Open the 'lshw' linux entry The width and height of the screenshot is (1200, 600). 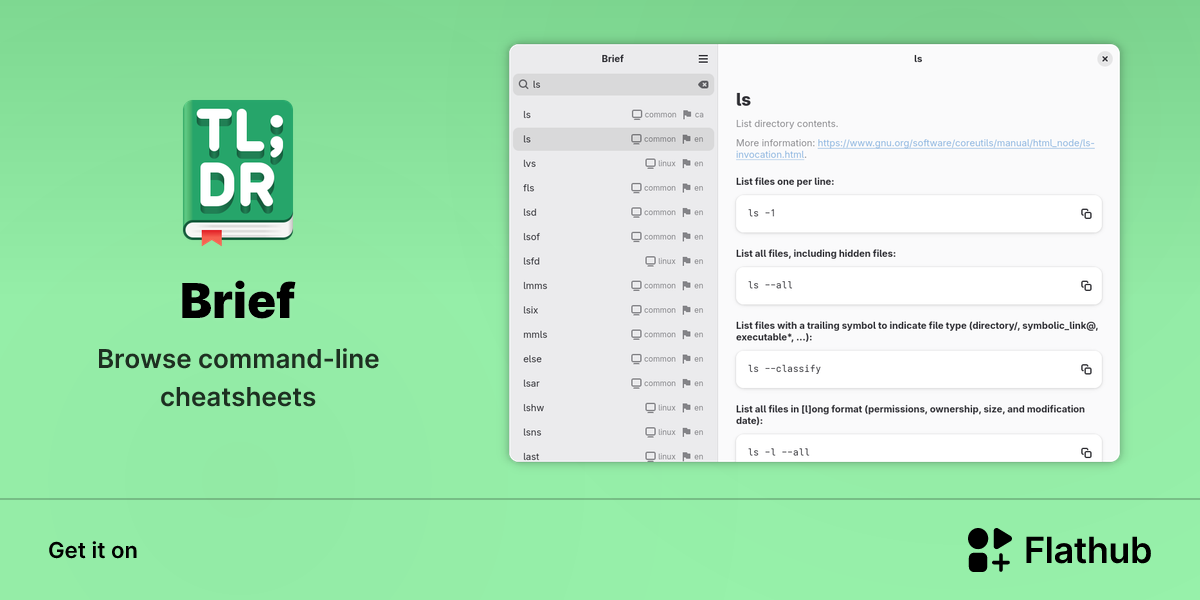pyautogui.click(x=613, y=408)
